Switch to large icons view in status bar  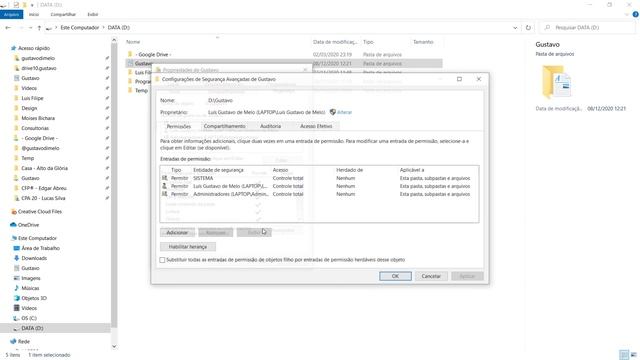(x=633, y=355)
